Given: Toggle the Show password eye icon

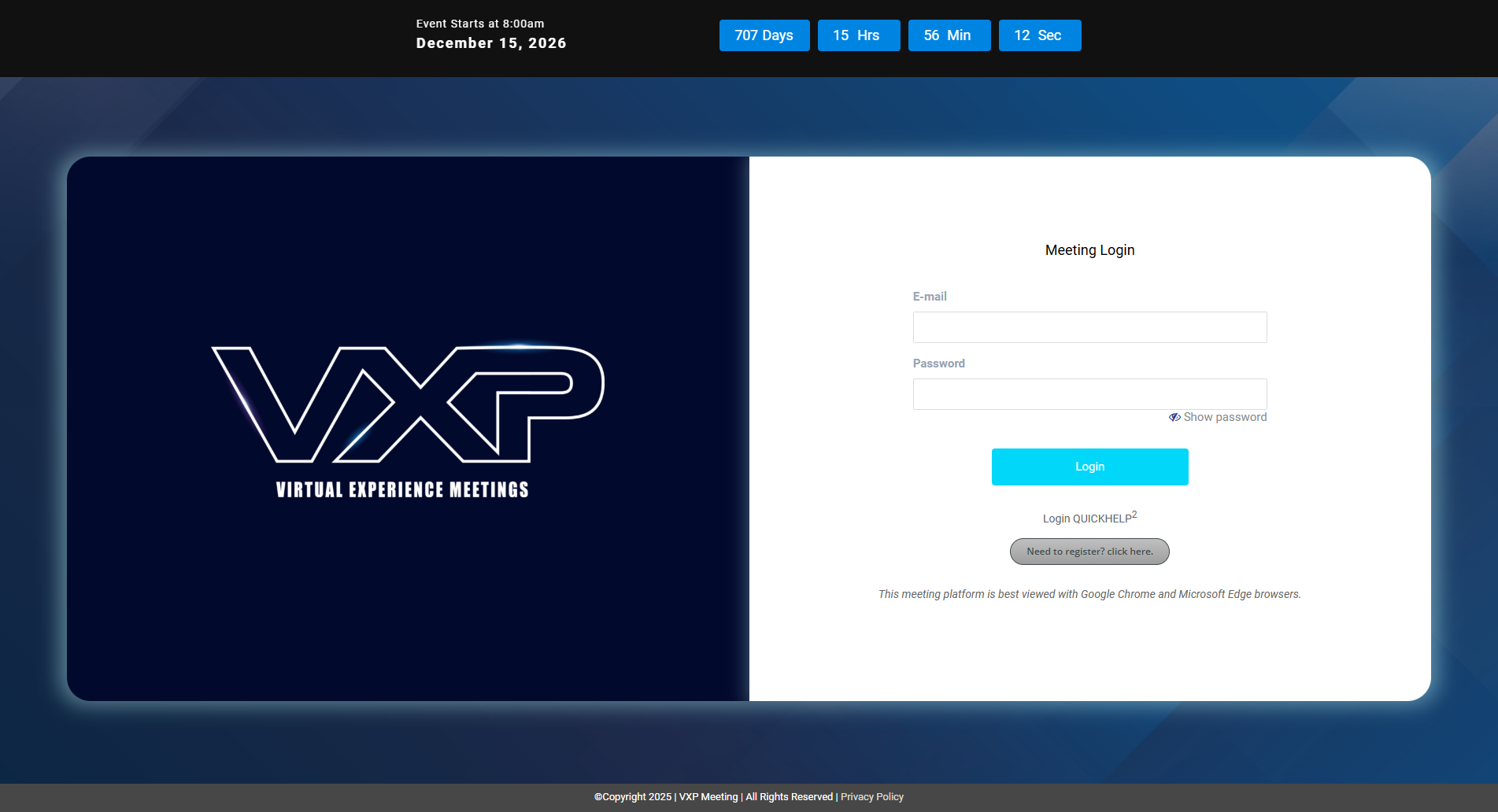Looking at the screenshot, I should tap(1174, 417).
